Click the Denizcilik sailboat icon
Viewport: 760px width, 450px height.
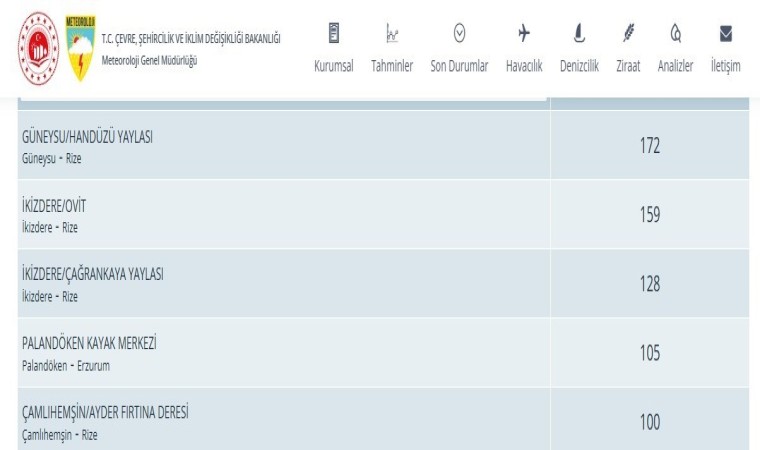click(578, 34)
